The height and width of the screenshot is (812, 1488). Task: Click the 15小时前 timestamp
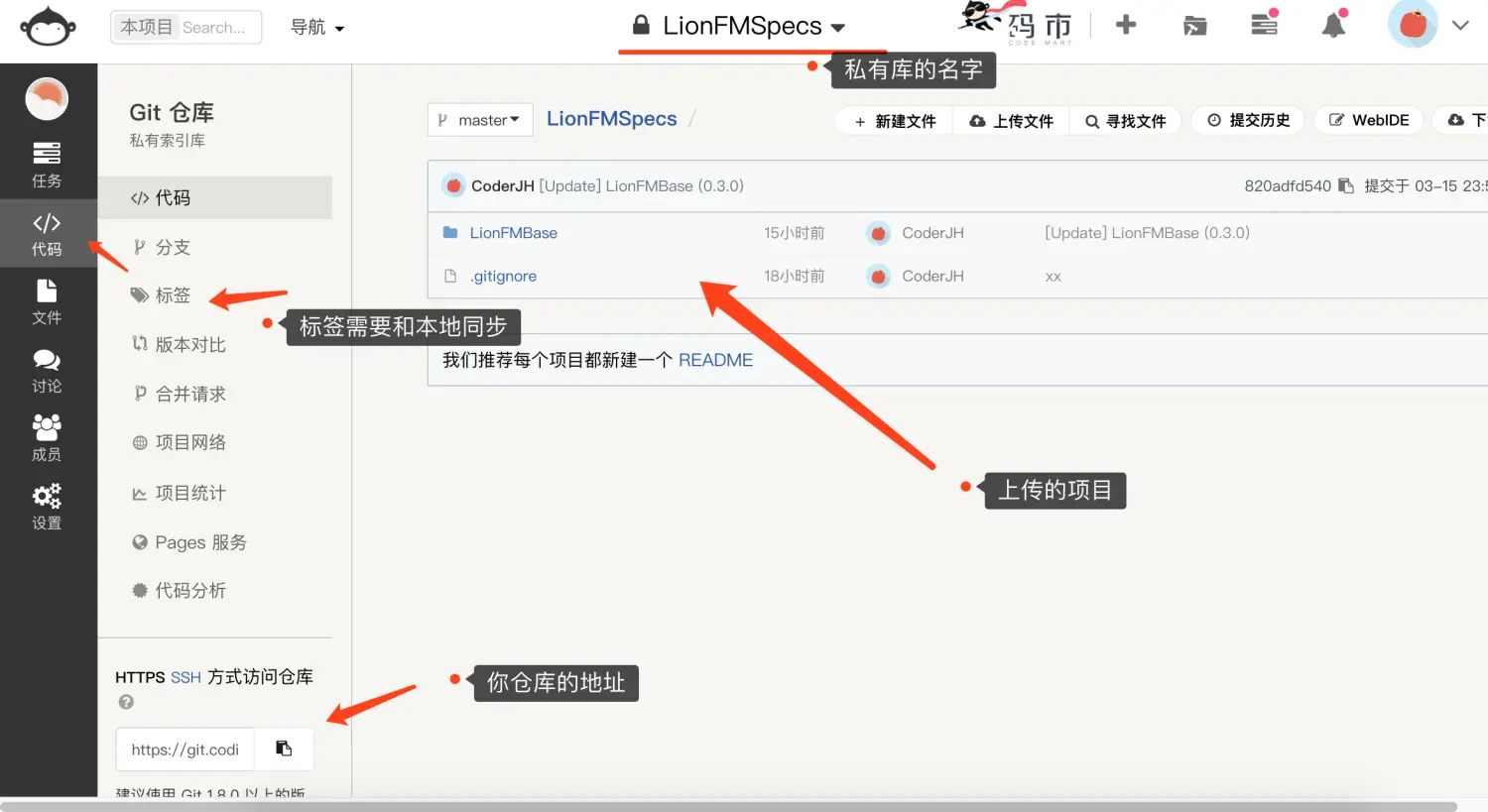(794, 233)
